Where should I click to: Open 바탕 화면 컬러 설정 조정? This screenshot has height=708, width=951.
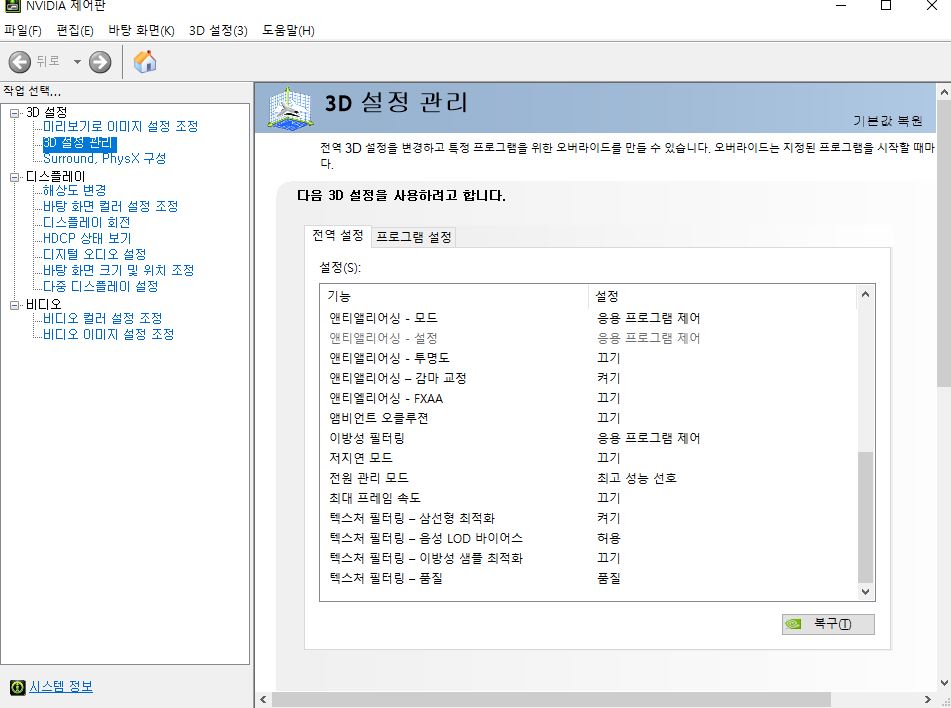click(110, 206)
